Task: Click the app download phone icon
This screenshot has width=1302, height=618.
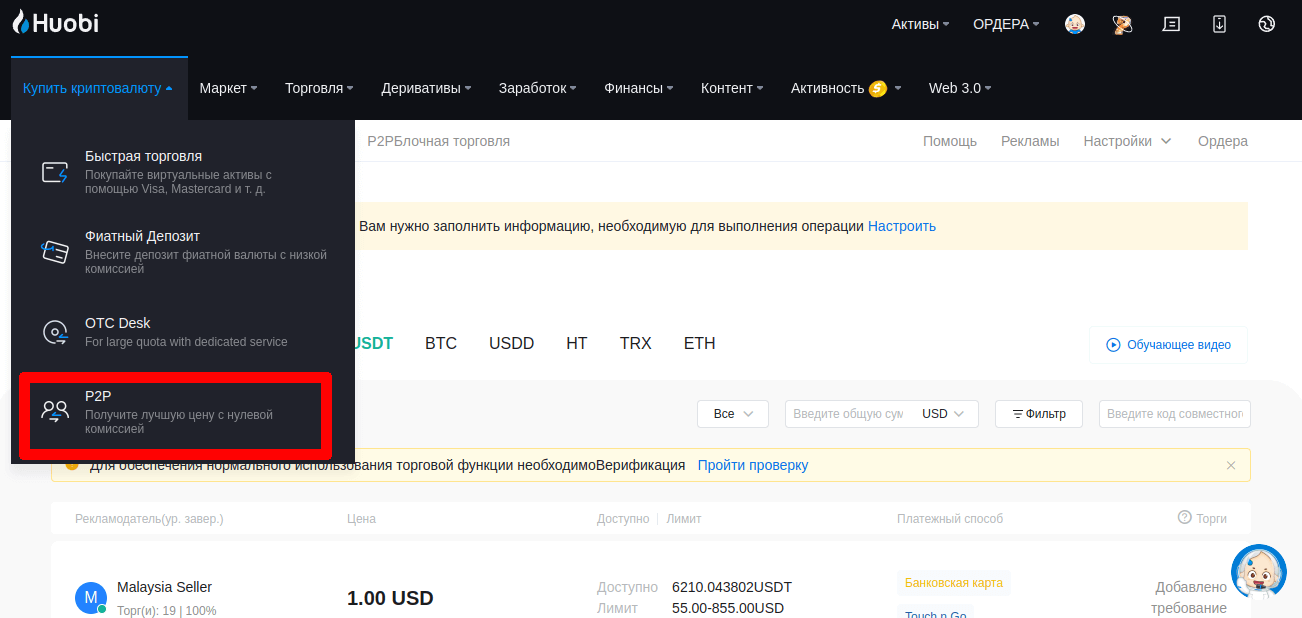Action: coord(1219,24)
